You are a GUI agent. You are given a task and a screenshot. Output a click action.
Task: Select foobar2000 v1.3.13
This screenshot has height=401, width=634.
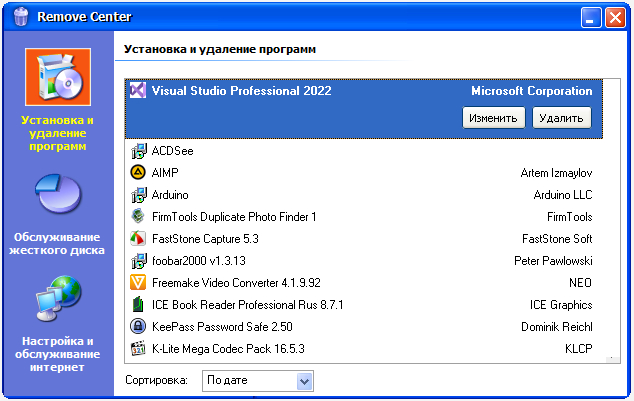click(x=362, y=261)
